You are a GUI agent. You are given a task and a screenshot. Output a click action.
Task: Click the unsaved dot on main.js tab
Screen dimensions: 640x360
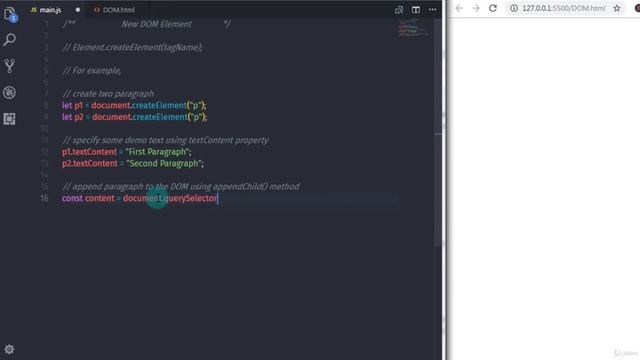(x=78, y=10)
